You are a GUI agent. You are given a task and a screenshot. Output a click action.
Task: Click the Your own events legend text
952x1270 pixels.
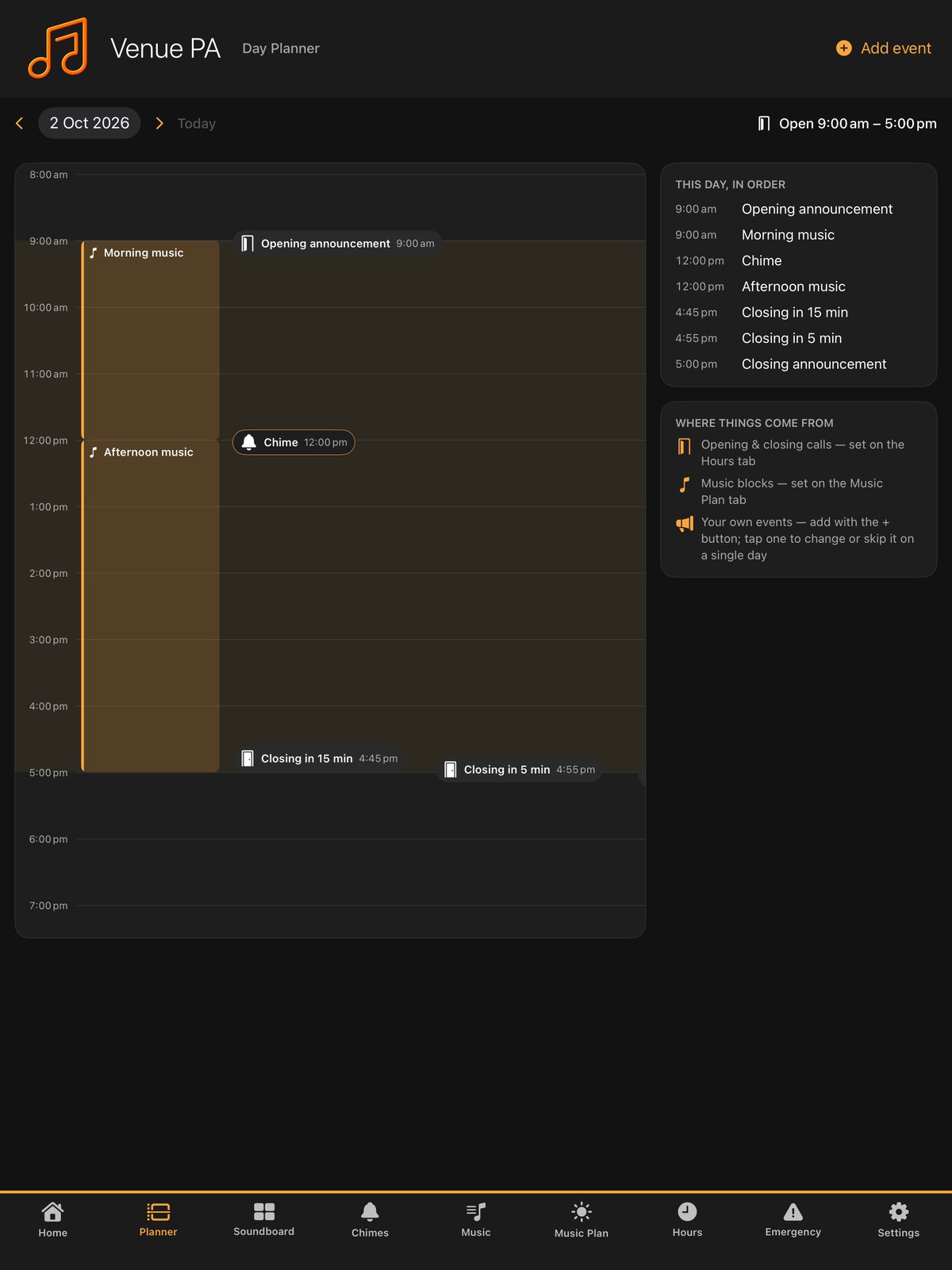click(808, 539)
